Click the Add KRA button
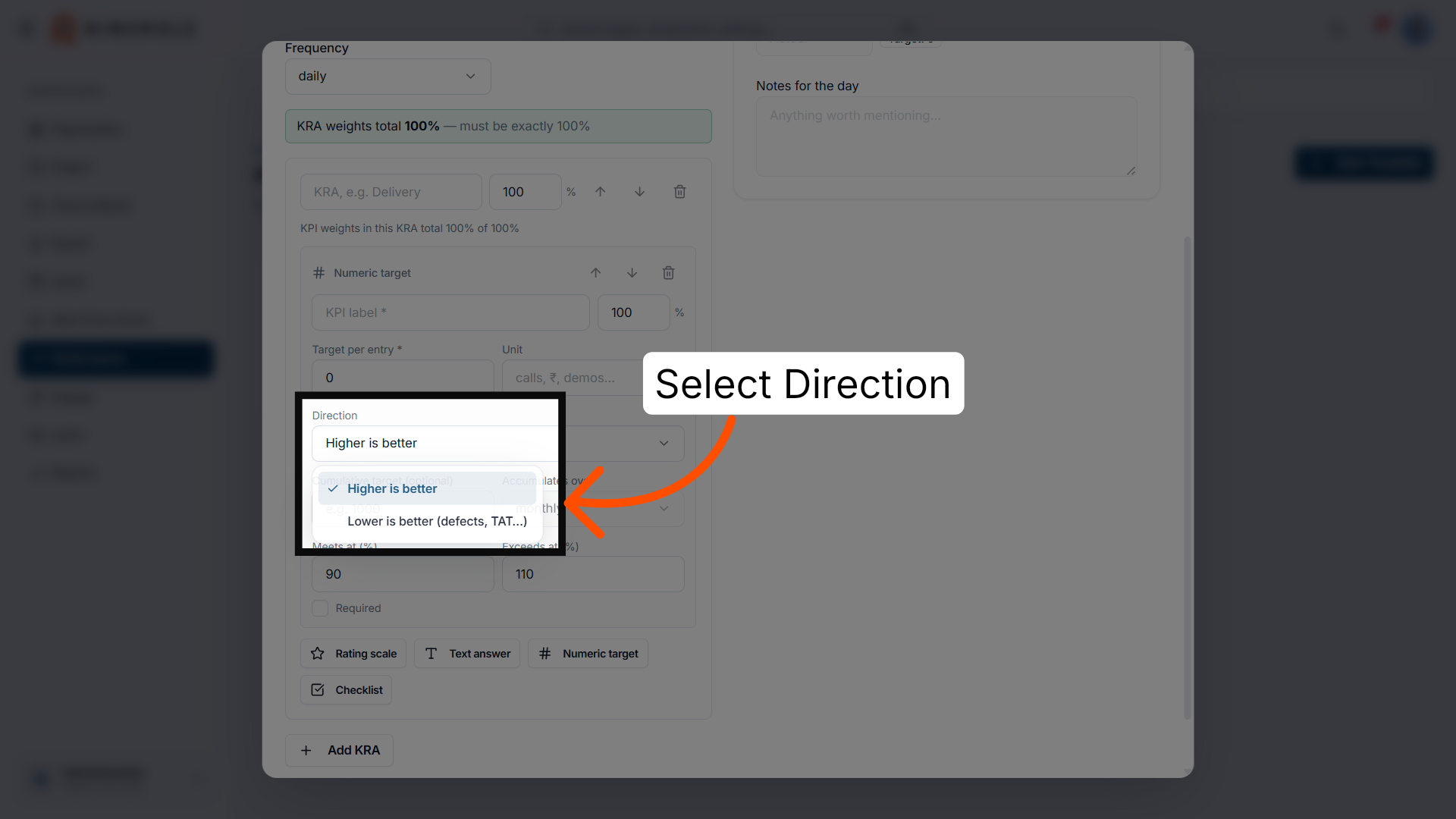This screenshot has height=819, width=1456. [339, 751]
